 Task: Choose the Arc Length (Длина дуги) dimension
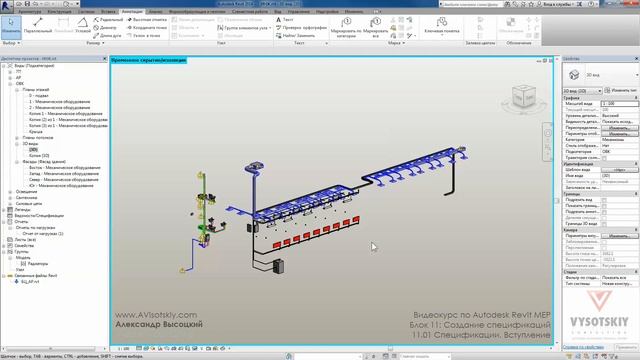click(x=107, y=36)
